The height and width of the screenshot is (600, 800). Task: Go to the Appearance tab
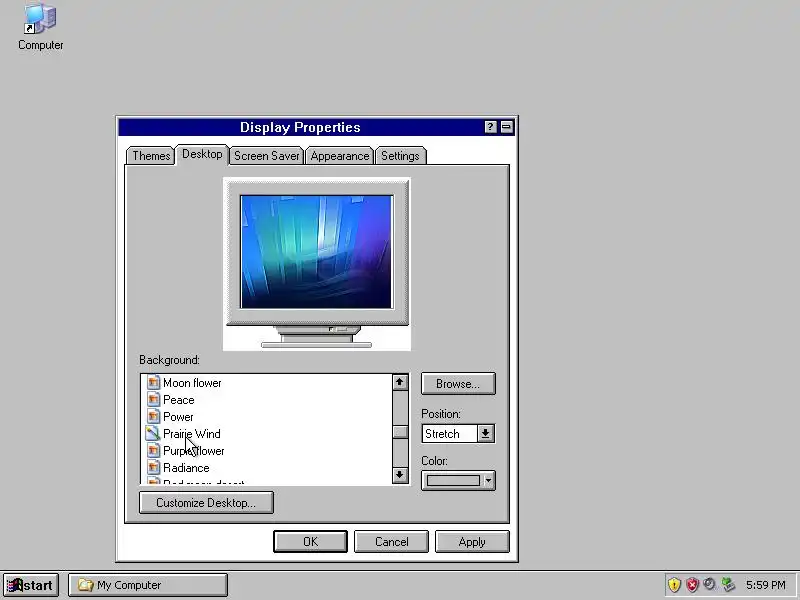click(340, 156)
